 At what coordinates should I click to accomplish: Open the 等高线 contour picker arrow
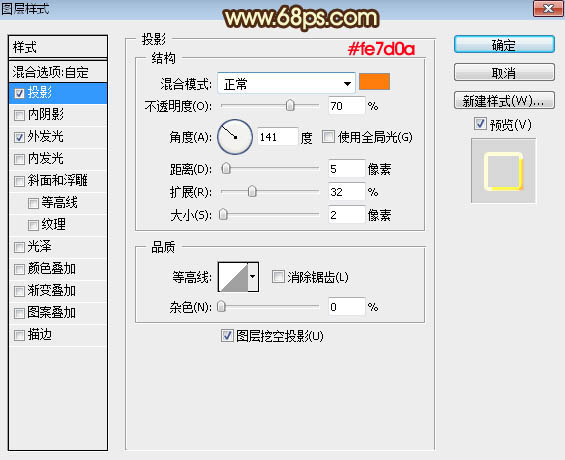click(253, 277)
